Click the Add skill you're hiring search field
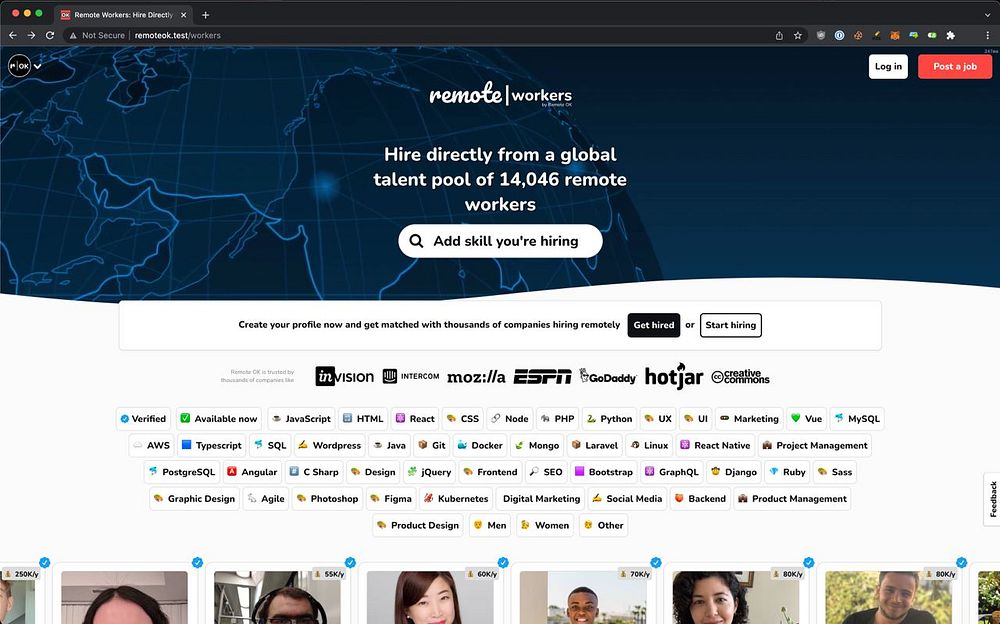 click(x=500, y=241)
